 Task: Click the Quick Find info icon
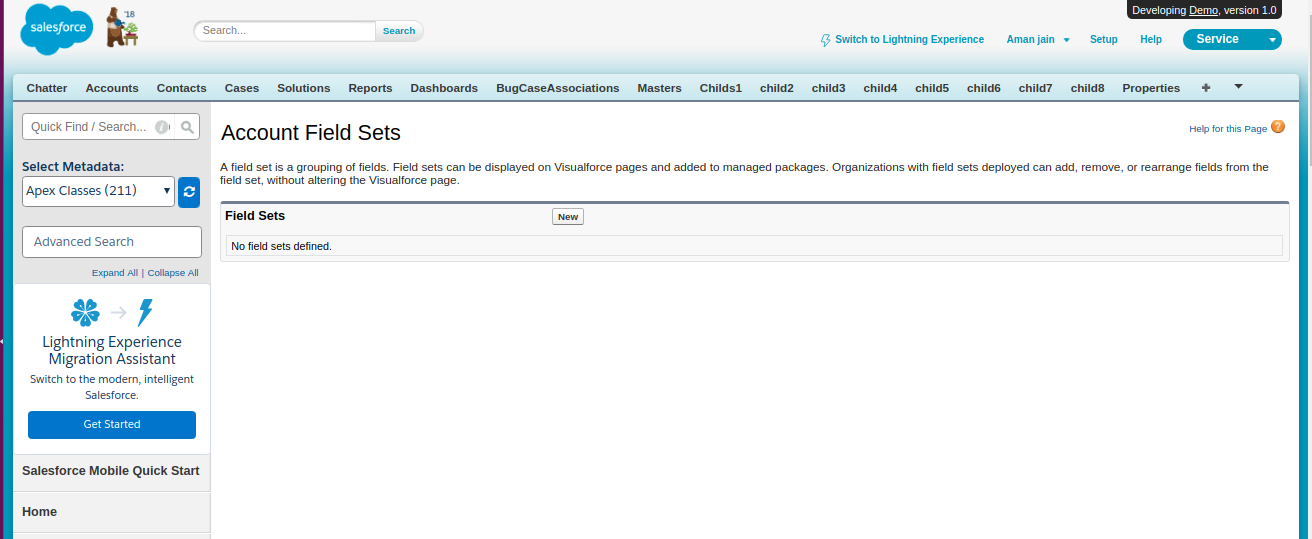(161, 127)
